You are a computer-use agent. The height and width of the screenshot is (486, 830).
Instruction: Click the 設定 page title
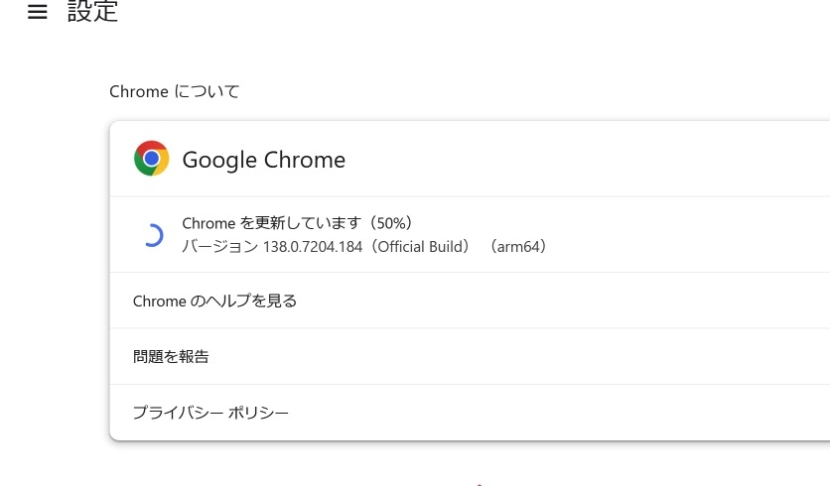click(92, 13)
